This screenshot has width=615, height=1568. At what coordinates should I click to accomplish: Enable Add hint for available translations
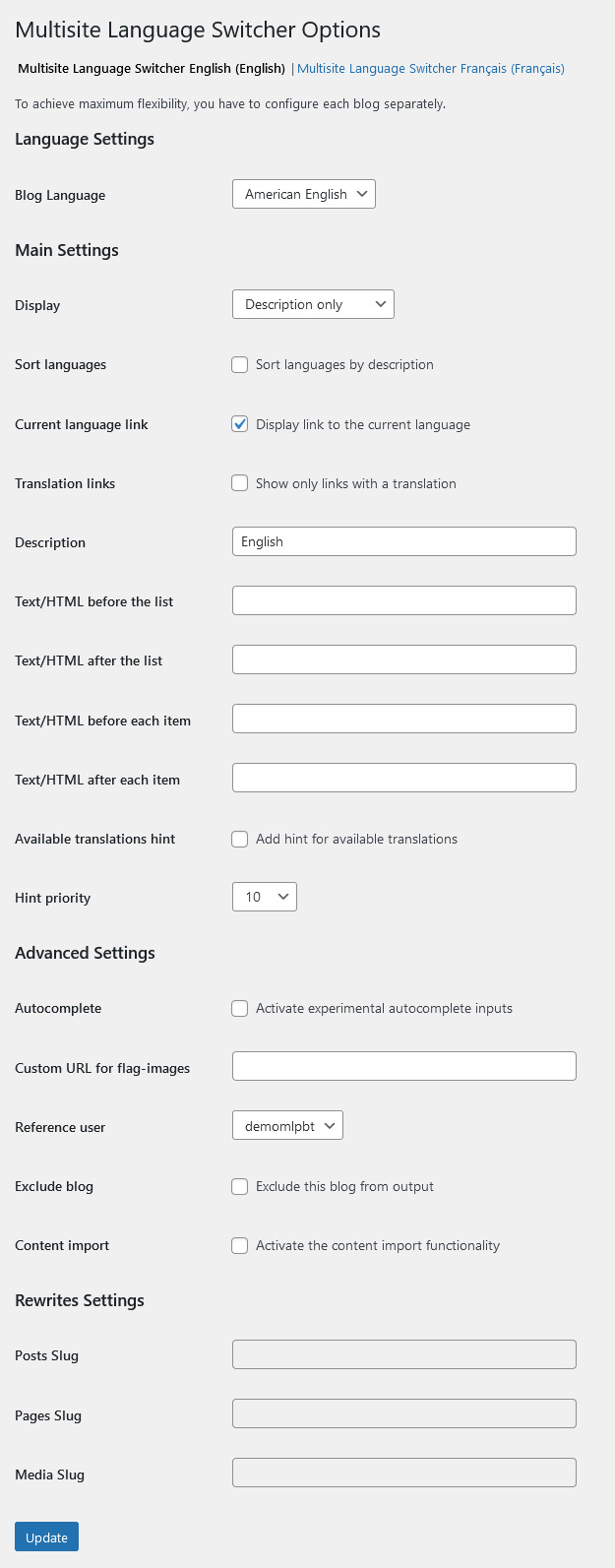click(240, 840)
